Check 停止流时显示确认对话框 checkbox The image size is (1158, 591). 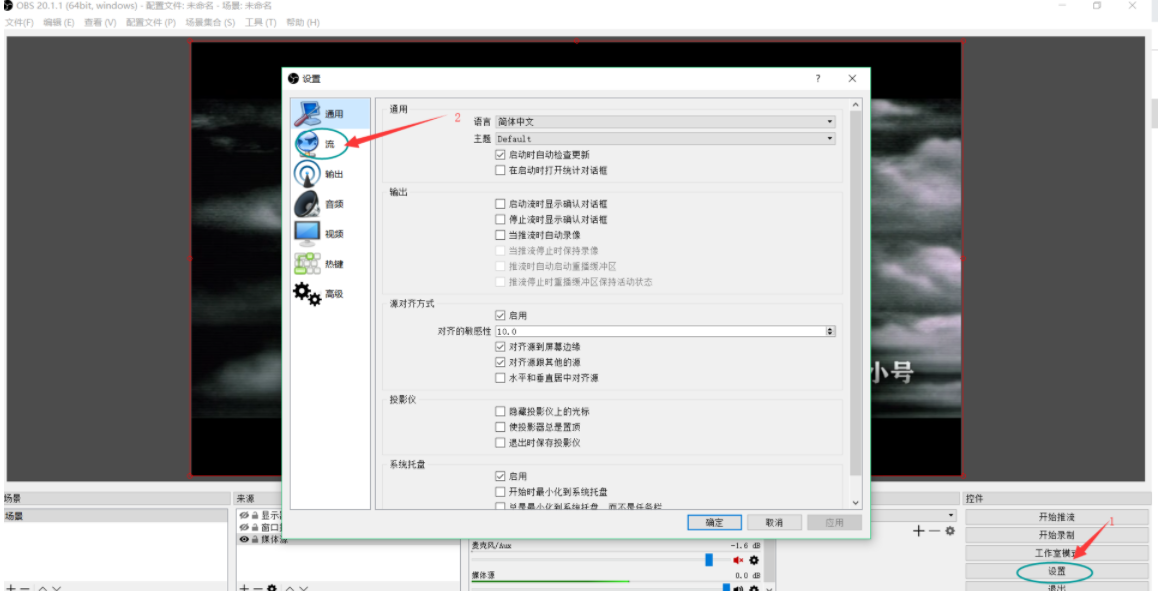(501, 219)
